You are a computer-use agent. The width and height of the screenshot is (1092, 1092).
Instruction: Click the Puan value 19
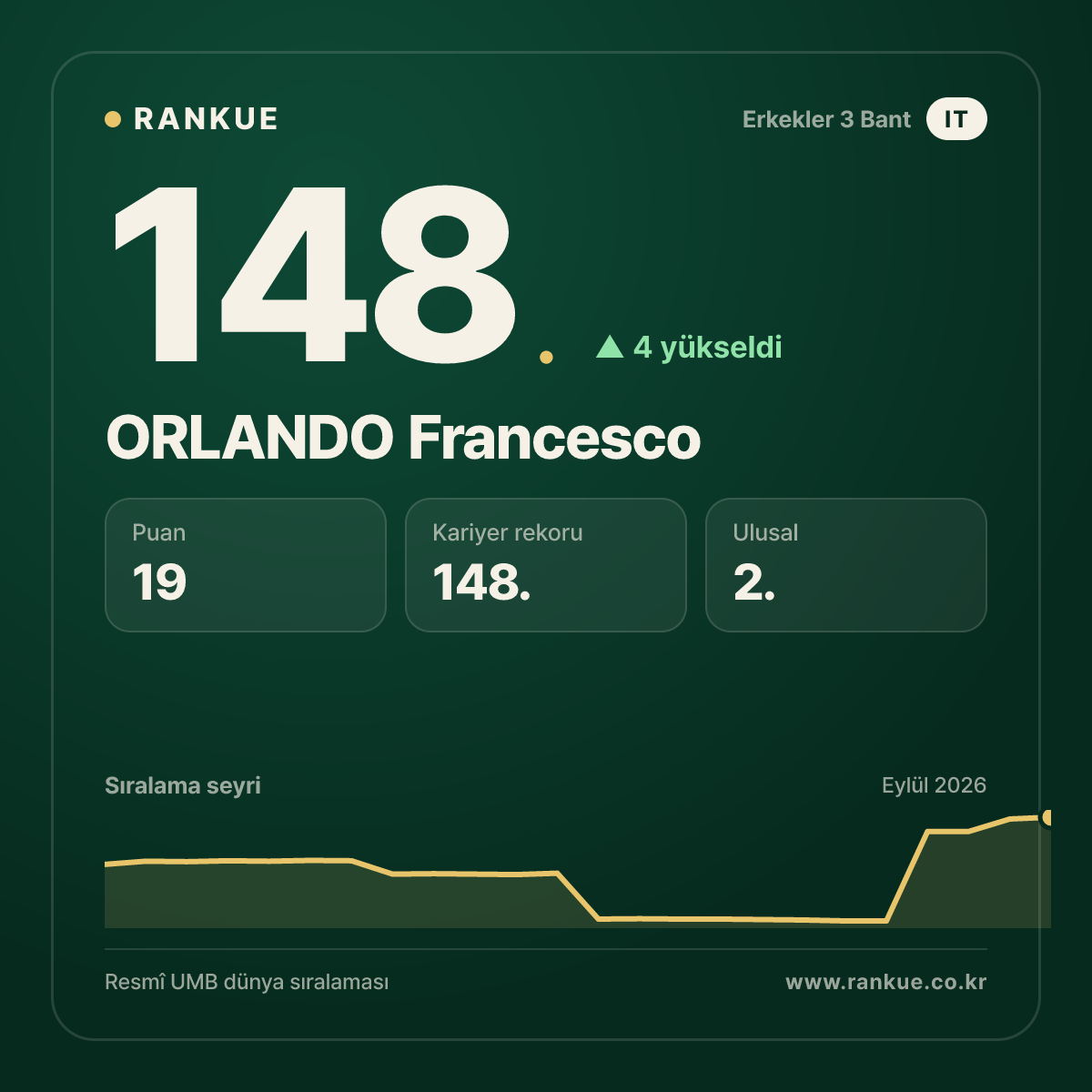point(159,582)
